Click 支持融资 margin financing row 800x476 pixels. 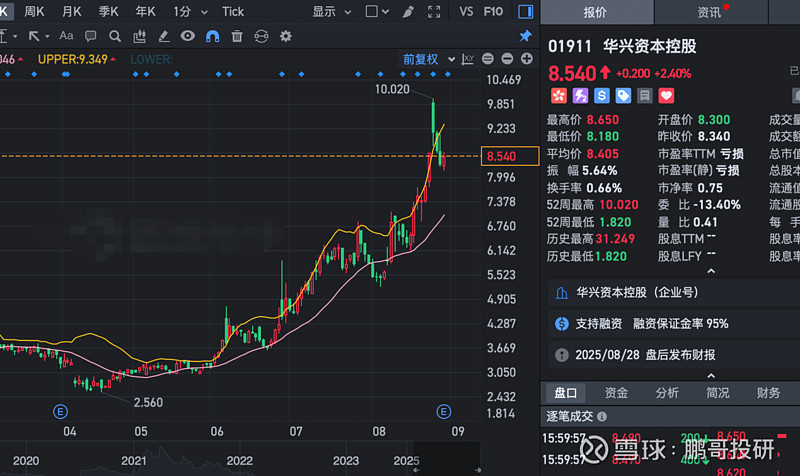[x=674, y=324]
